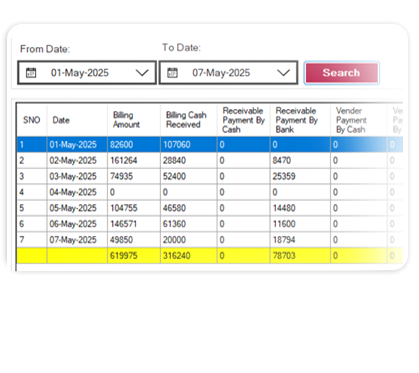Click the bank payment cell 8470
The height and width of the screenshot is (373, 419).
point(300,160)
